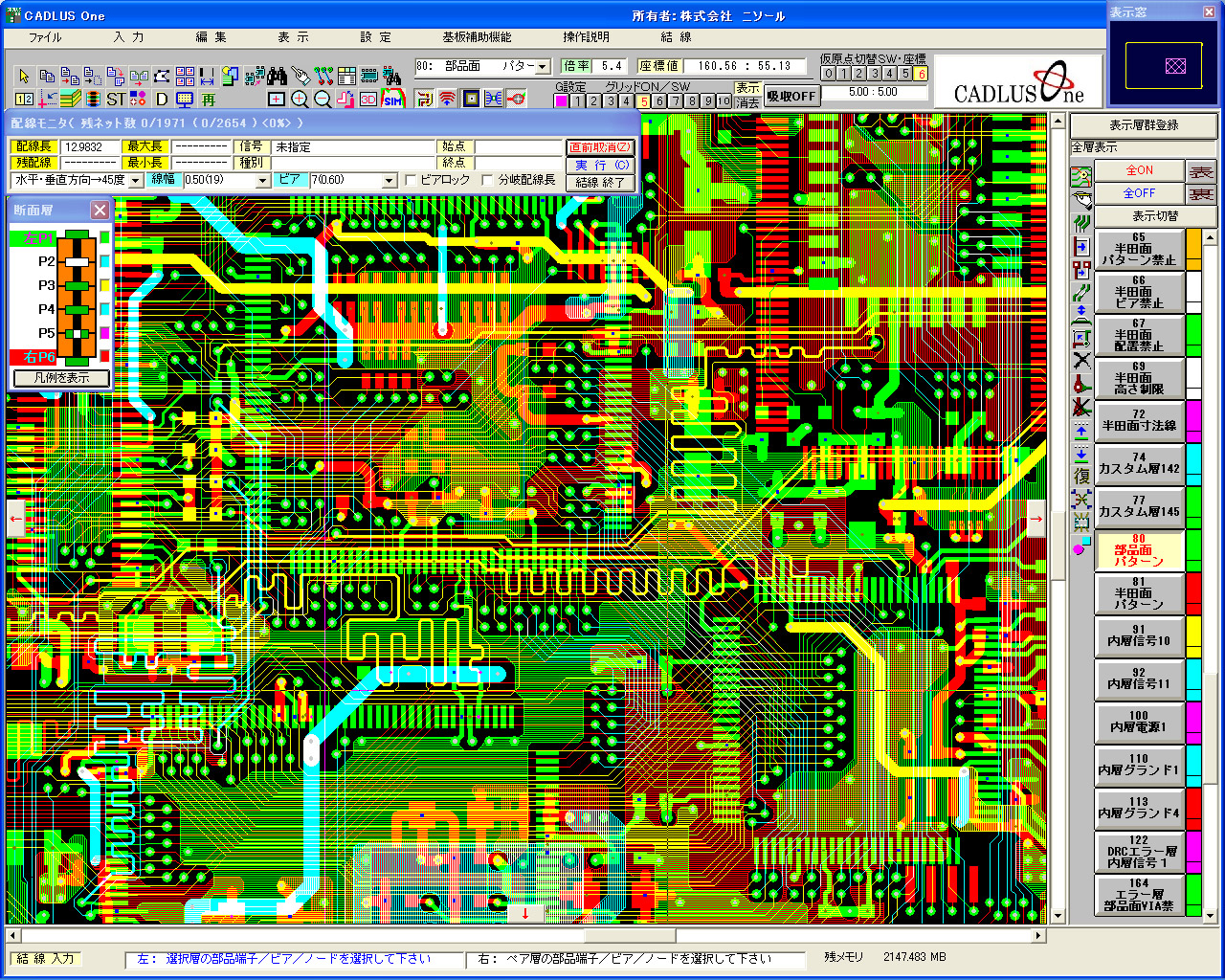Viewport: 1225px width, 980px height.
Task: Open the 線幅 0.50(19) dropdown
Action: [262, 180]
